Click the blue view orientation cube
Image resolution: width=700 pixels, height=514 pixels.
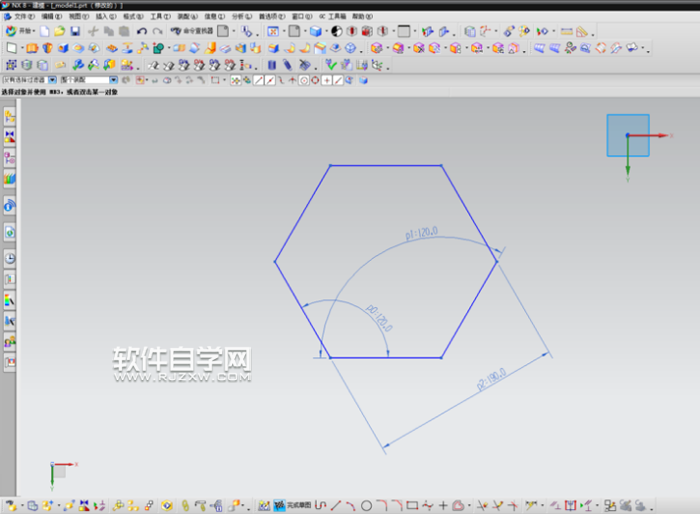[628, 135]
